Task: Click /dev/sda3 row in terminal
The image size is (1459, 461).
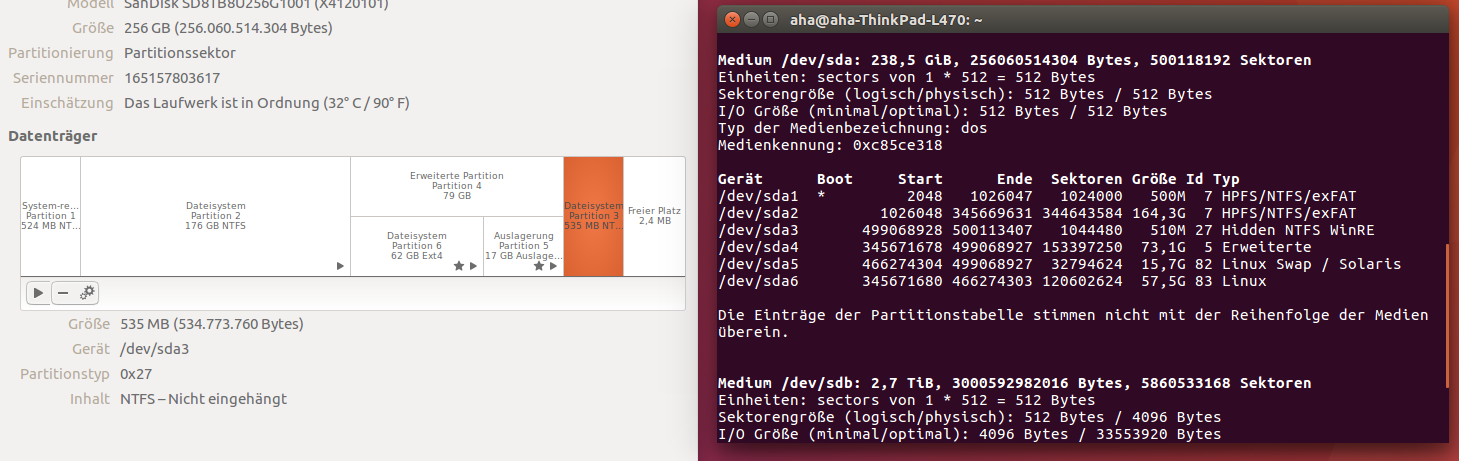Action: pyautogui.click(x=1046, y=230)
